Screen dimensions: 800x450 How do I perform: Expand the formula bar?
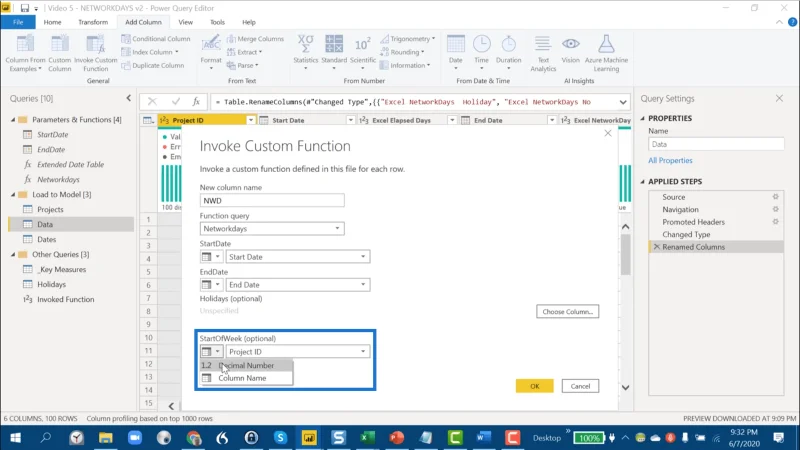point(623,102)
